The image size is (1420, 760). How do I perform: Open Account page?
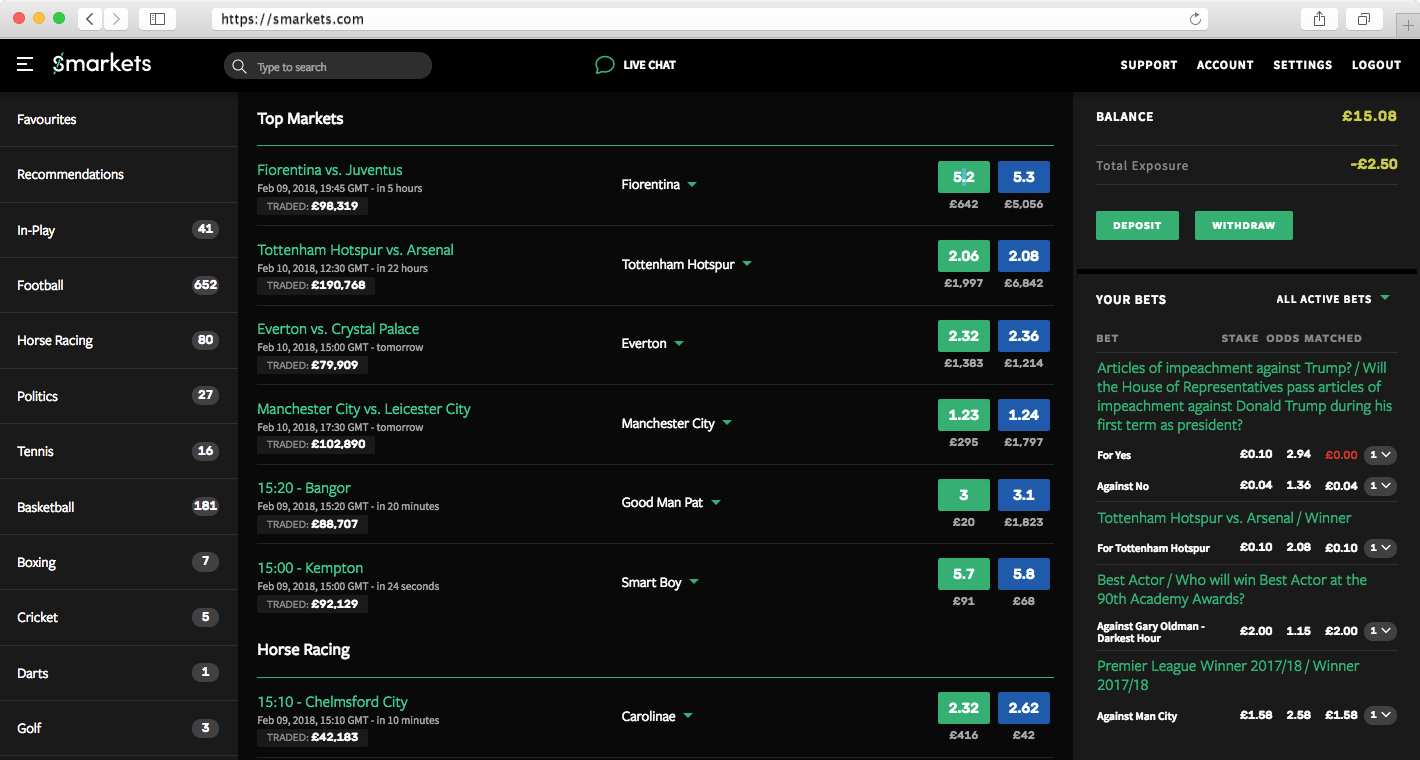1225,65
